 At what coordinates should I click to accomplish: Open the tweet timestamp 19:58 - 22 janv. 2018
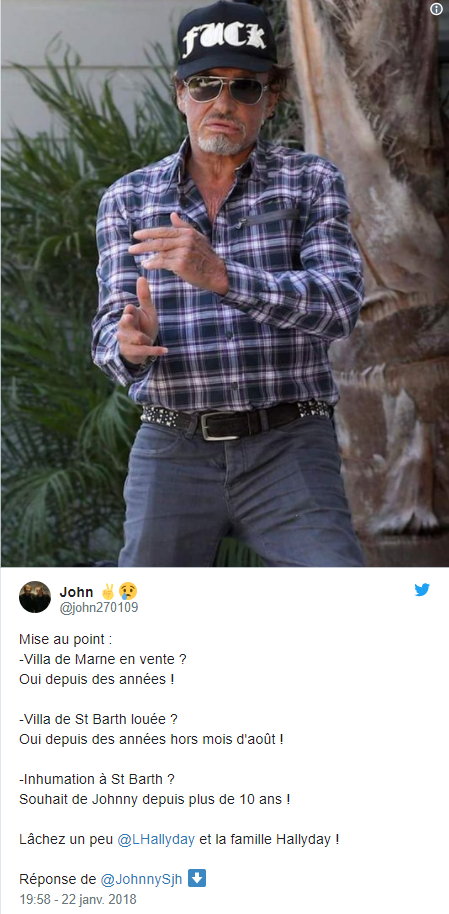pyautogui.click(x=78, y=899)
